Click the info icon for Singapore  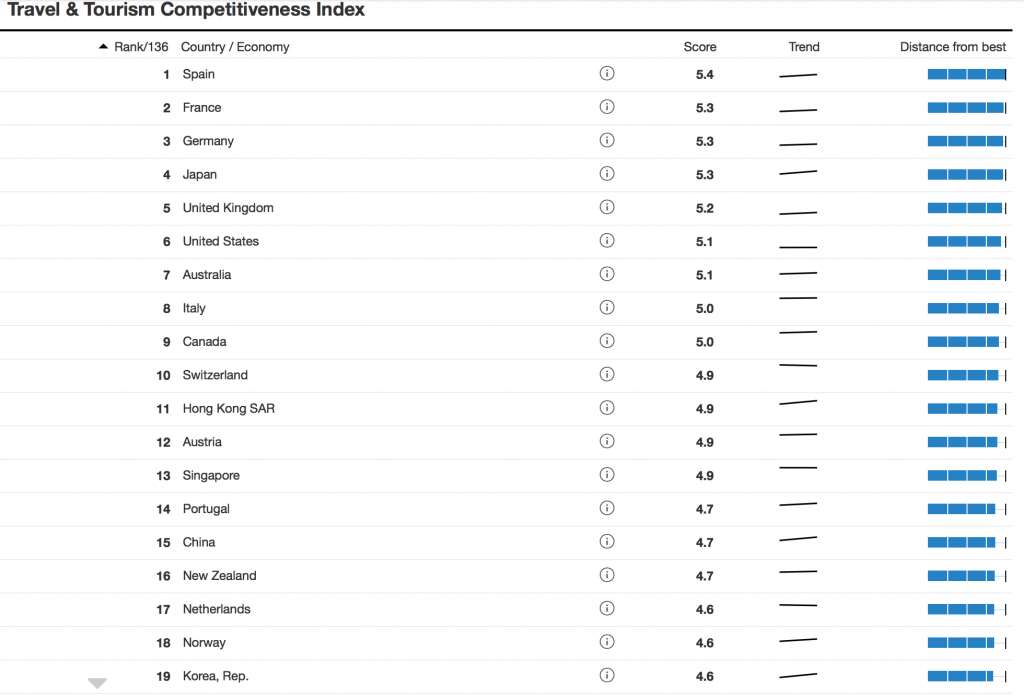click(606, 475)
